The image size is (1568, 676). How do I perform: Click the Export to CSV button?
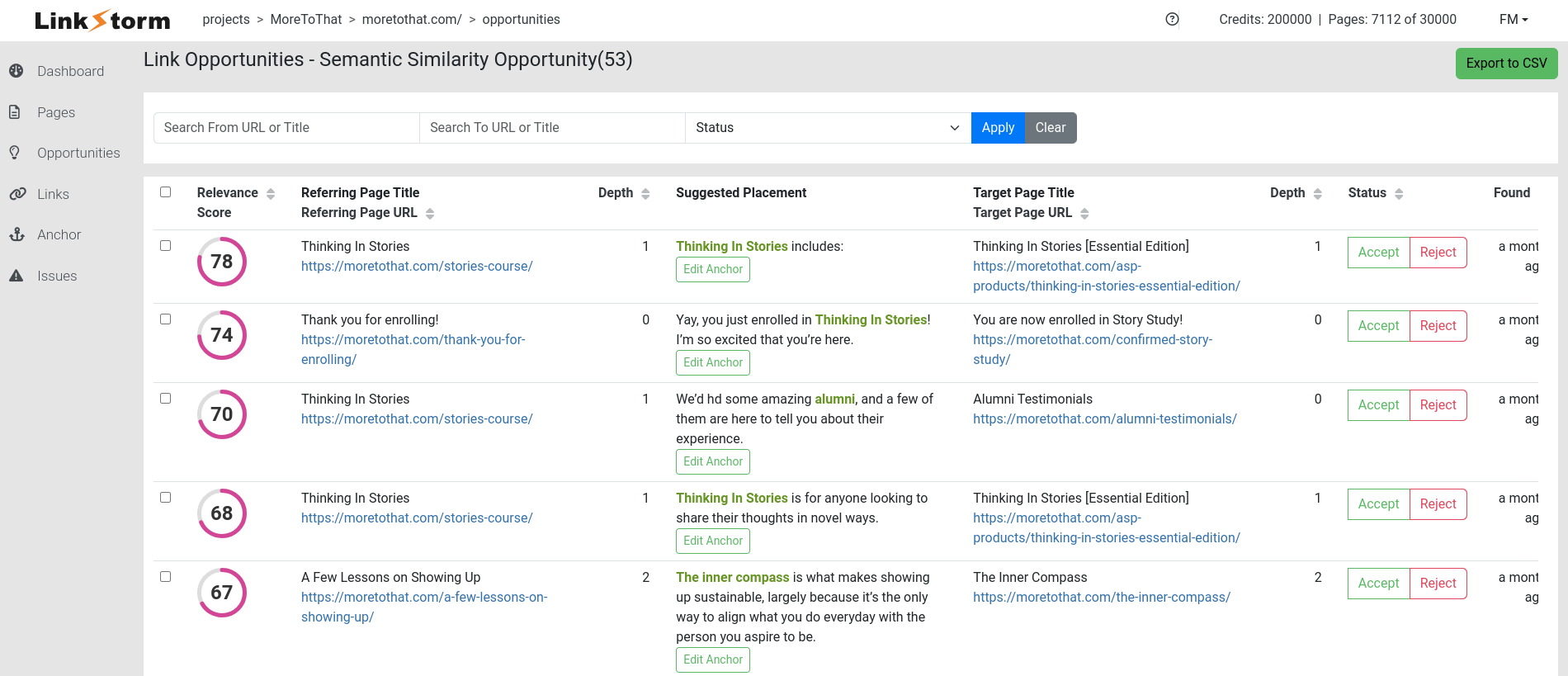(x=1506, y=64)
